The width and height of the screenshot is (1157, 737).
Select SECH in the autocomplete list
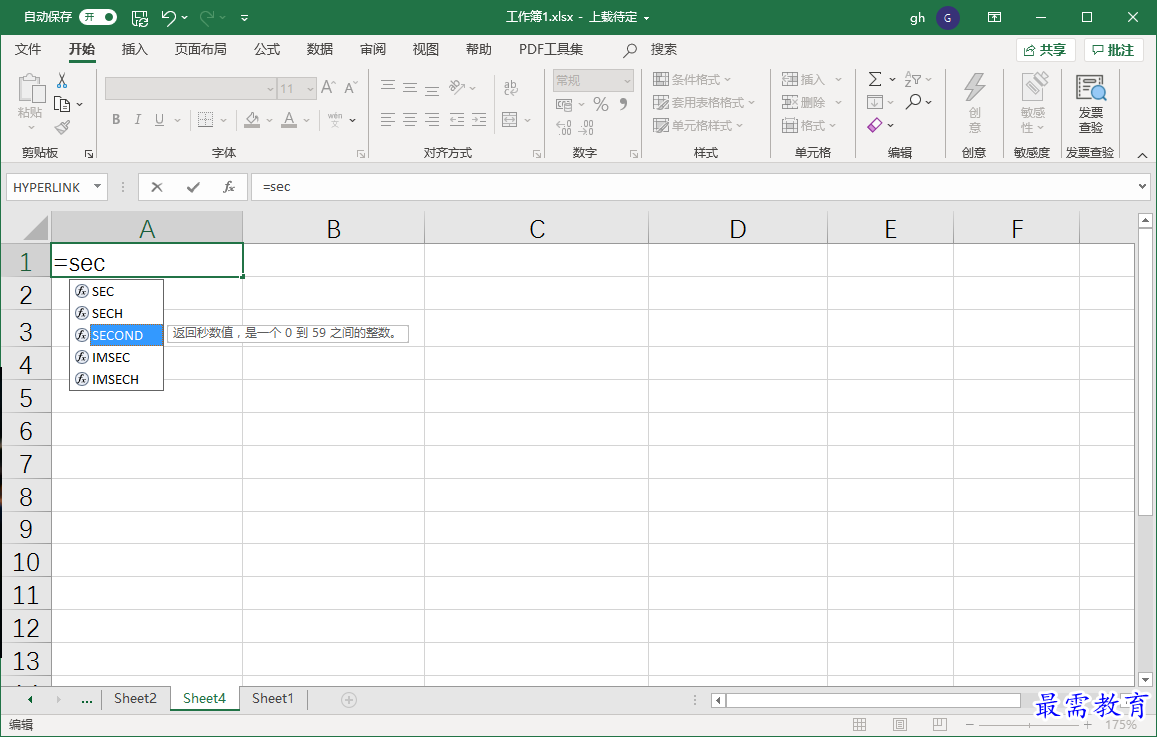(x=117, y=314)
